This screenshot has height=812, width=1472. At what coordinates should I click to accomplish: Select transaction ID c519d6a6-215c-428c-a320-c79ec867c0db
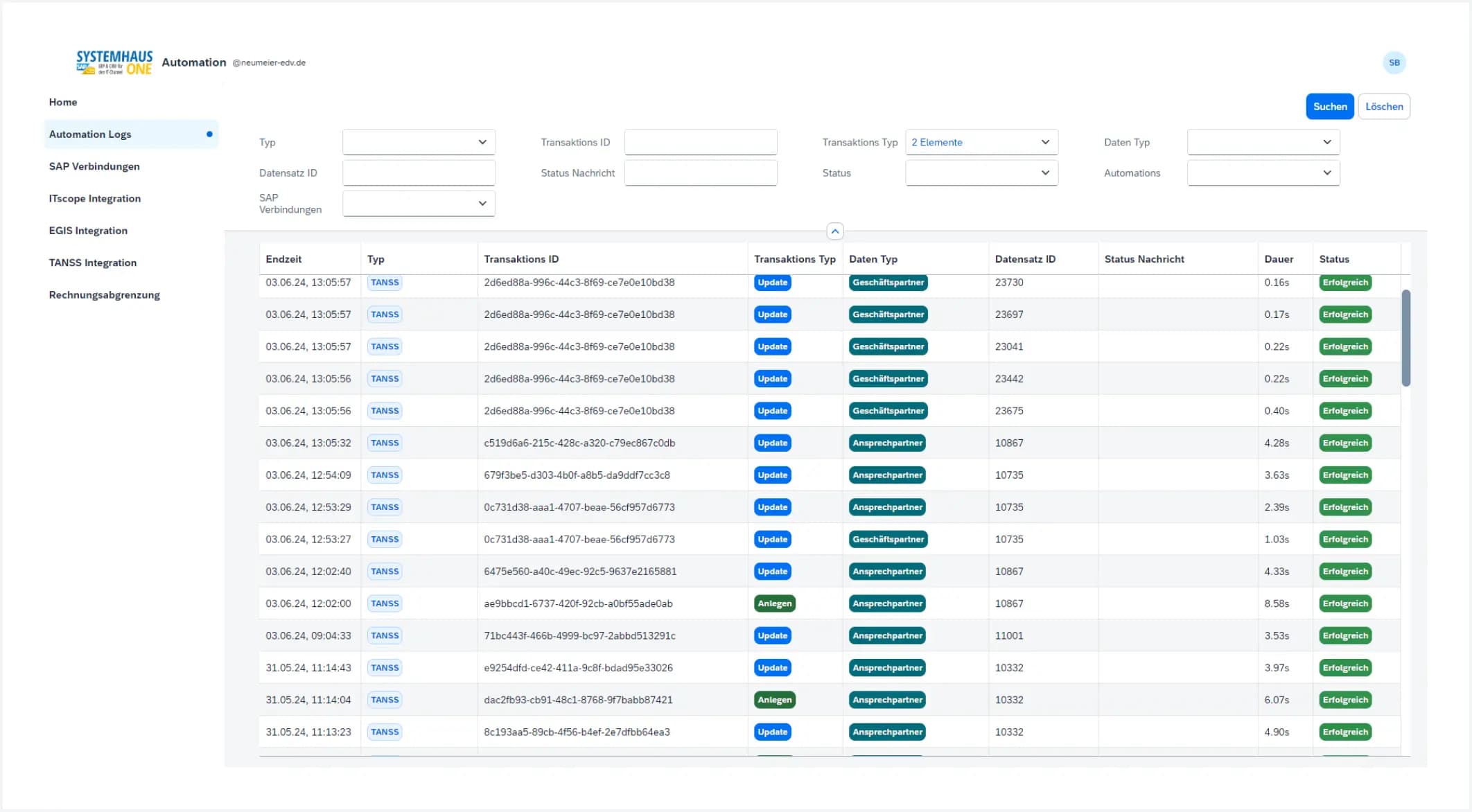[579, 443]
